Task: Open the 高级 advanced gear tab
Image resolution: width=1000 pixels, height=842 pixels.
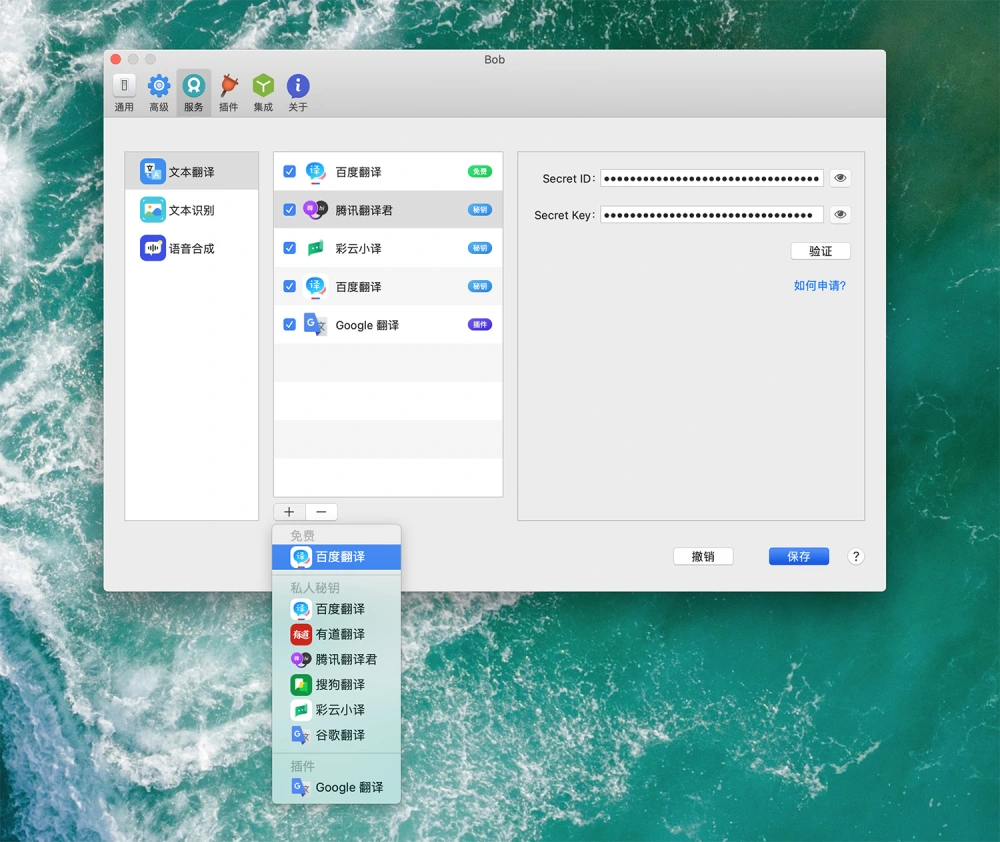Action: (x=159, y=93)
